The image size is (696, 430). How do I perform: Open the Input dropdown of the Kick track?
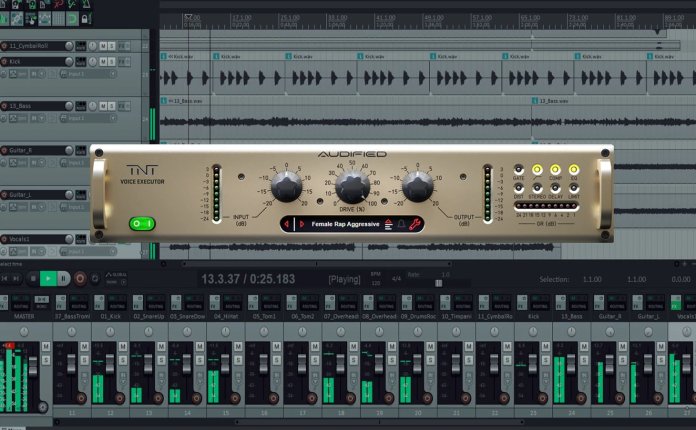pyautogui.click(x=89, y=74)
